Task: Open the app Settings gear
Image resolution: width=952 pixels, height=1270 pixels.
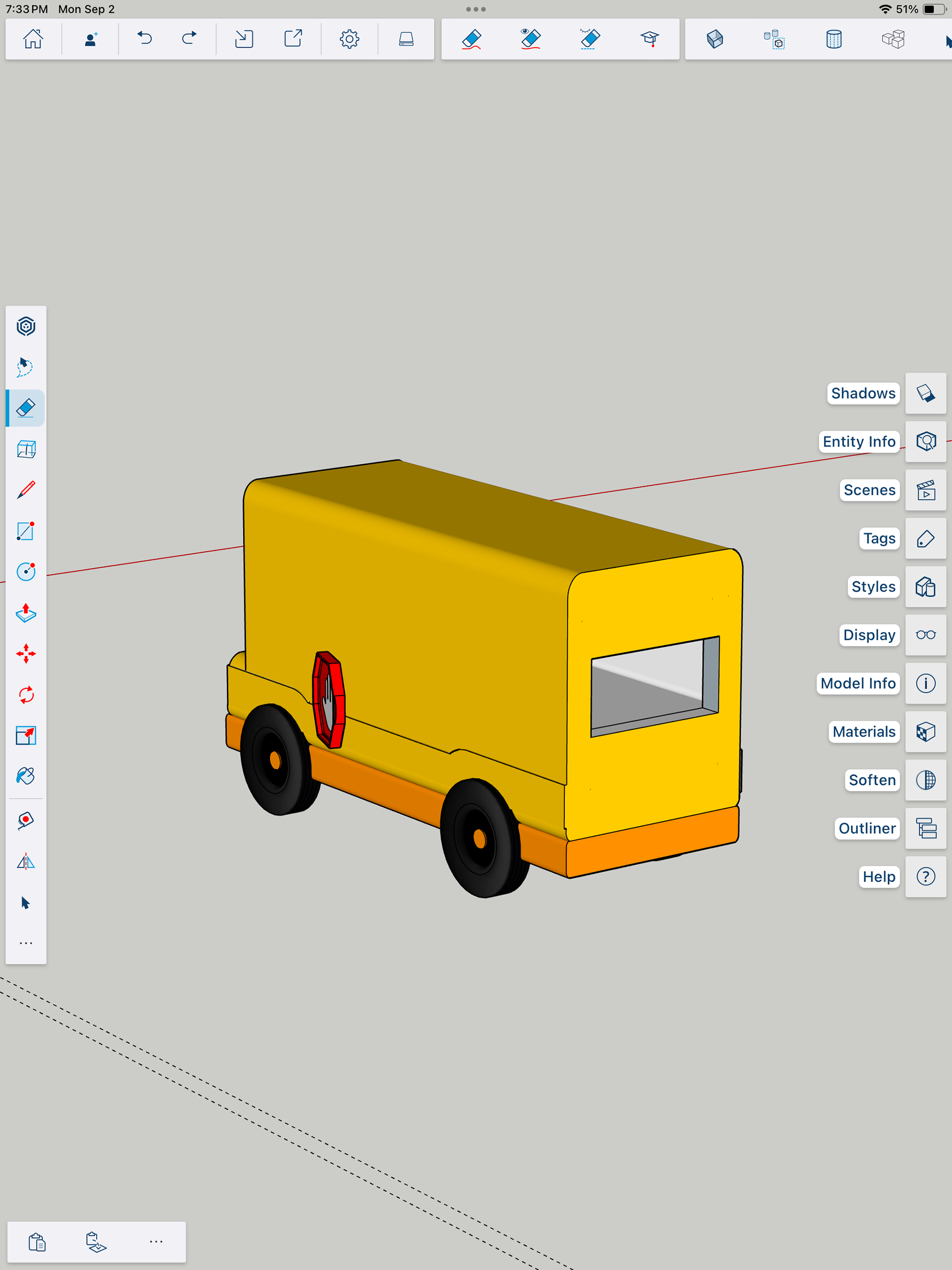Action: [x=349, y=39]
